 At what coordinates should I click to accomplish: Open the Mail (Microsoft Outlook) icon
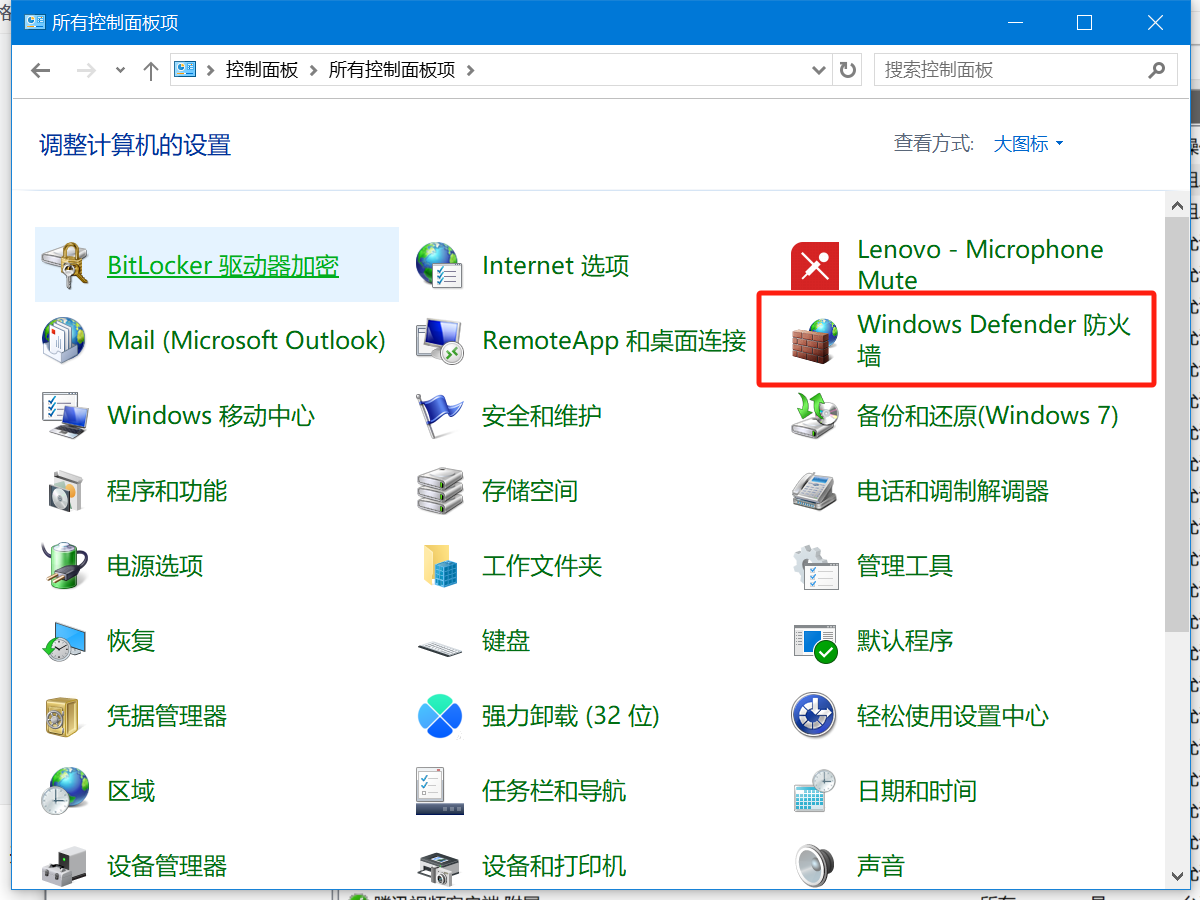[65, 340]
